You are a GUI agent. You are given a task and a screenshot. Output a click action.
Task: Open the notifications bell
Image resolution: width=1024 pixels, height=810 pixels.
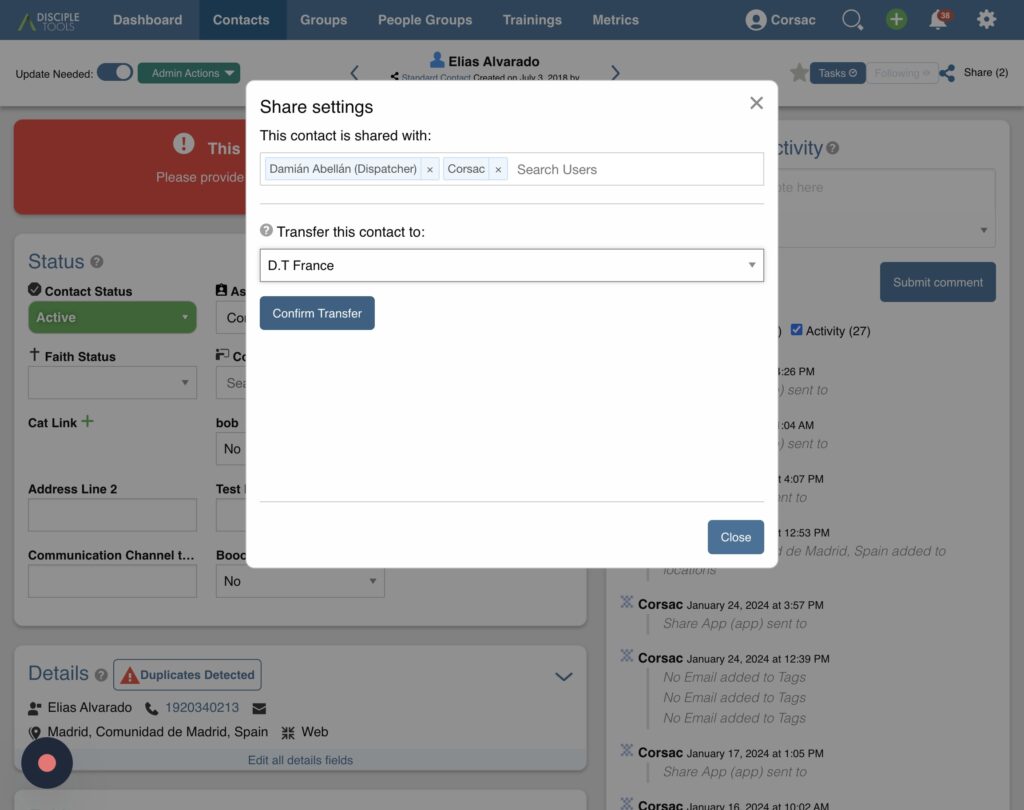(x=939, y=20)
